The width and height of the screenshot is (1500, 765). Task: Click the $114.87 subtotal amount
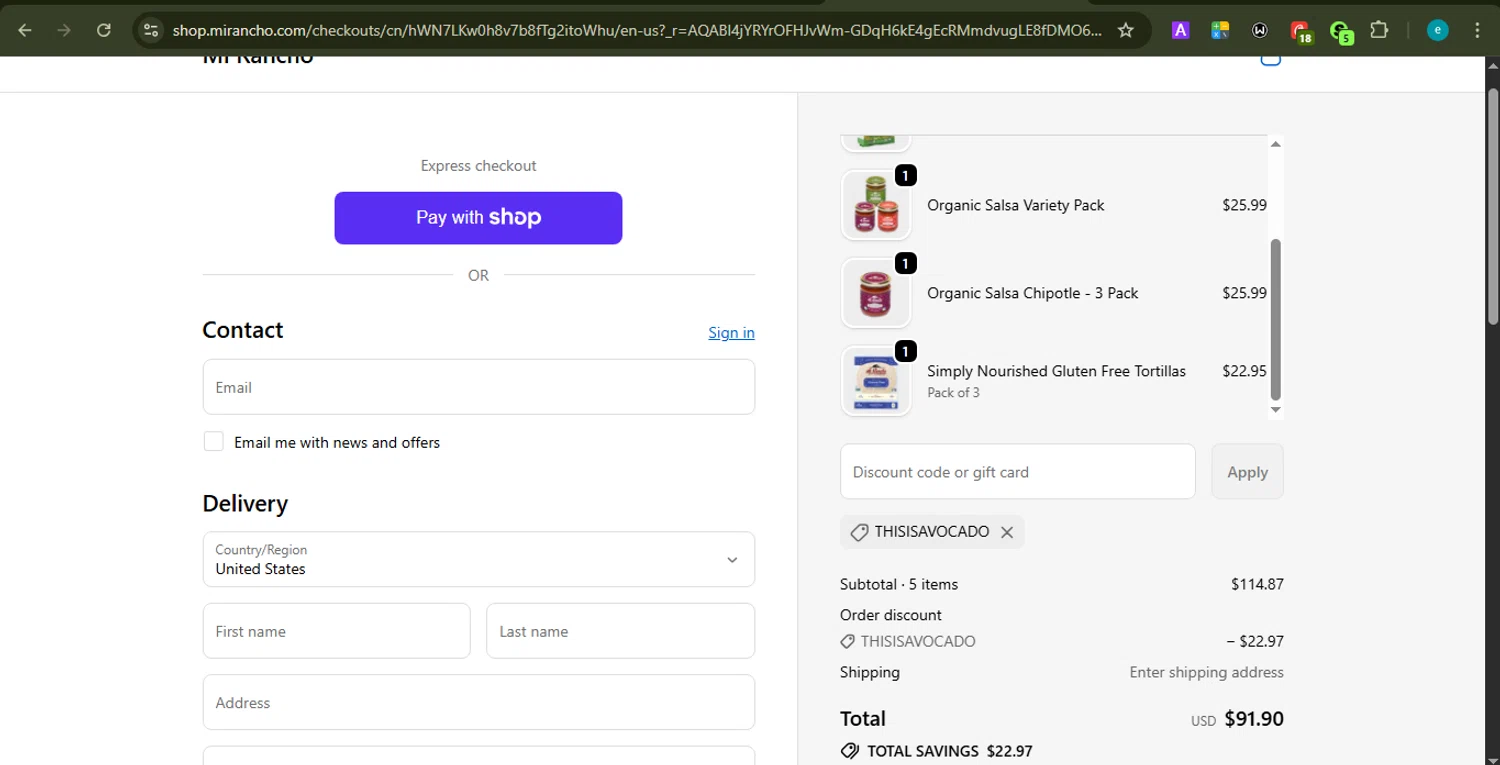point(1257,584)
